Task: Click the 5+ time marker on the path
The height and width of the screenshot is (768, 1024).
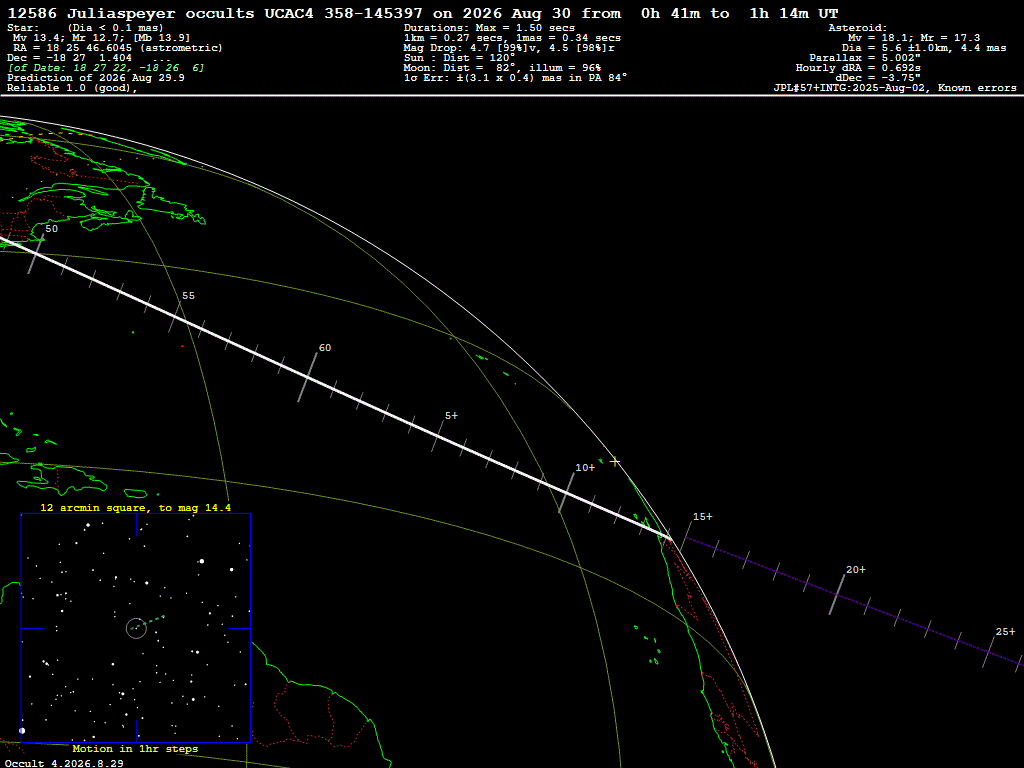Action: [451, 416]
